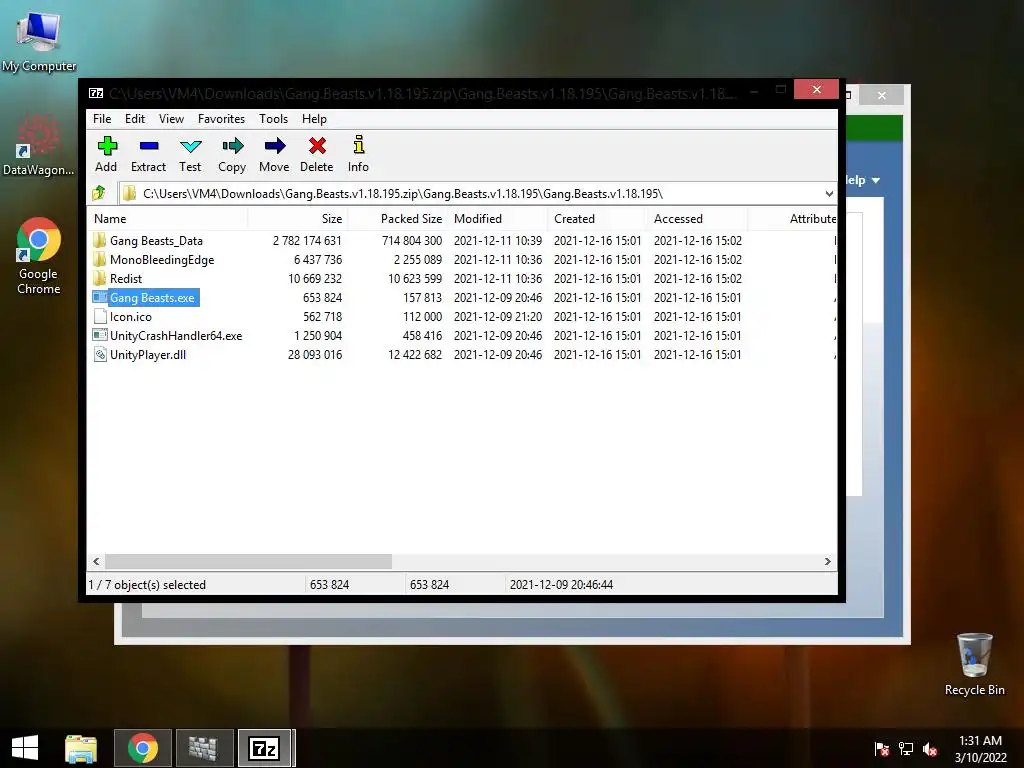
Task: Select the MonoBleedingEdge folder icon
Action: pyautogui.click(x=99, y=259)
